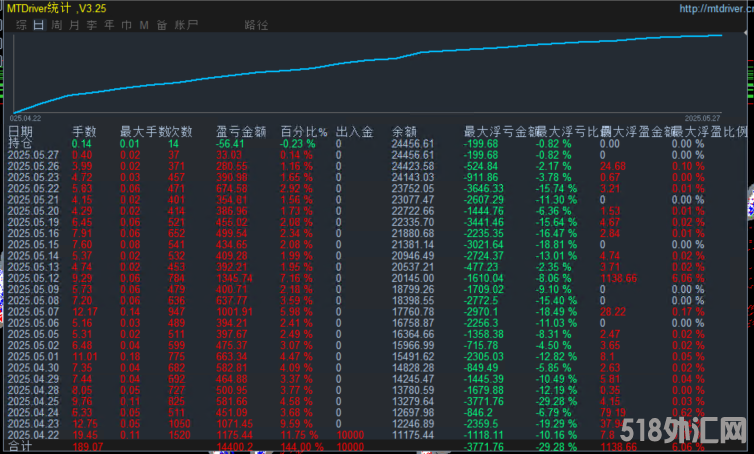Open the mtdriver website link
This screenshot has width=754, height=454.
click(x=714, y=9)
